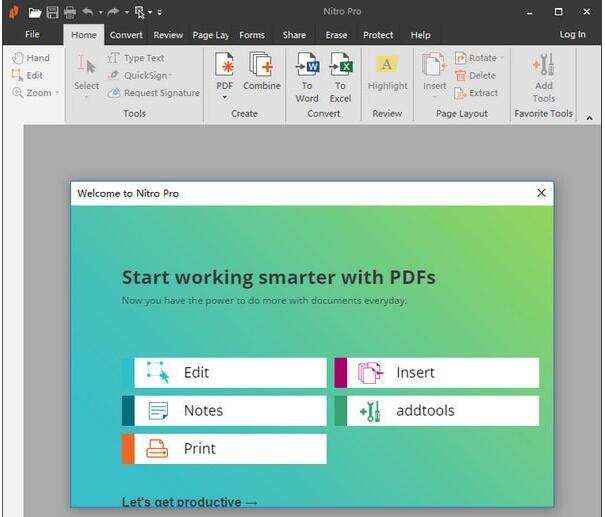
Task: Redo action with the forward arrow icon
Action: (x=113, y=12)
